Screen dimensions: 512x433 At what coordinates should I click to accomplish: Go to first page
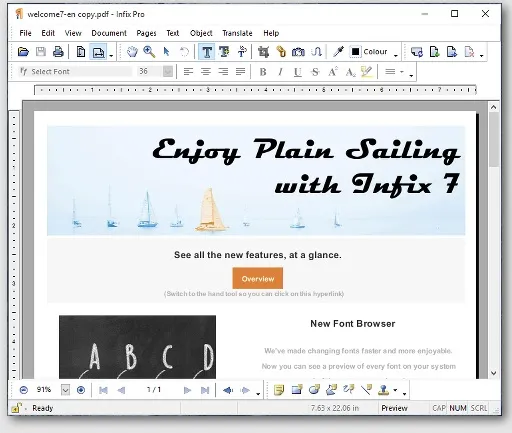pyautogui.click(x=103, y=390)
